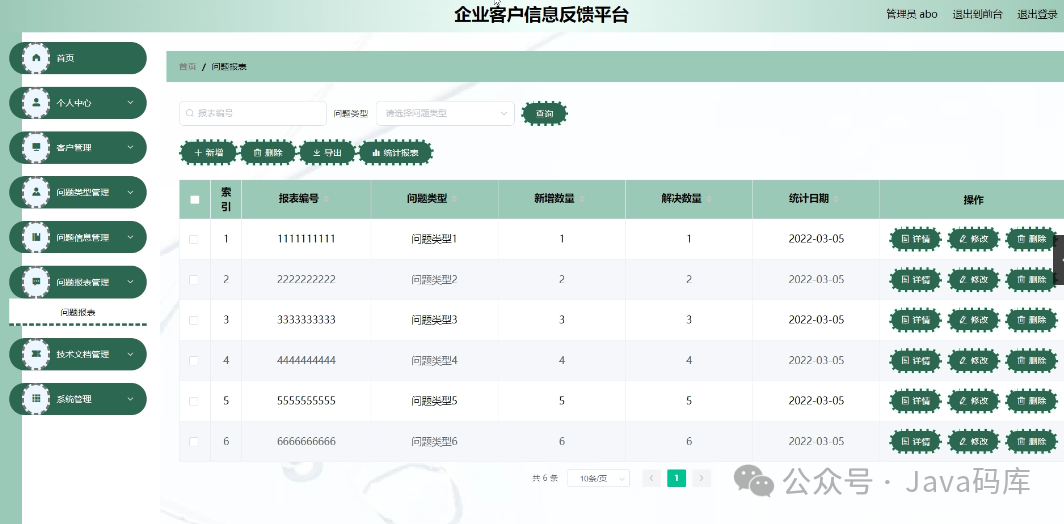Expand the 个人中心 menu chevron
Viewport: 1064px width, 524px height.
click(130, 103)
